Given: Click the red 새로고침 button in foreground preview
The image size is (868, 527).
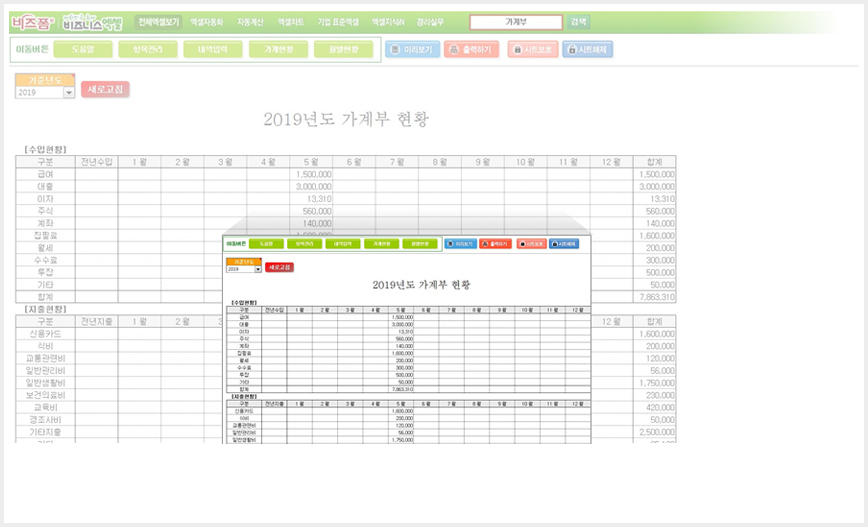Looking at the screenshot, I should 280,267.
